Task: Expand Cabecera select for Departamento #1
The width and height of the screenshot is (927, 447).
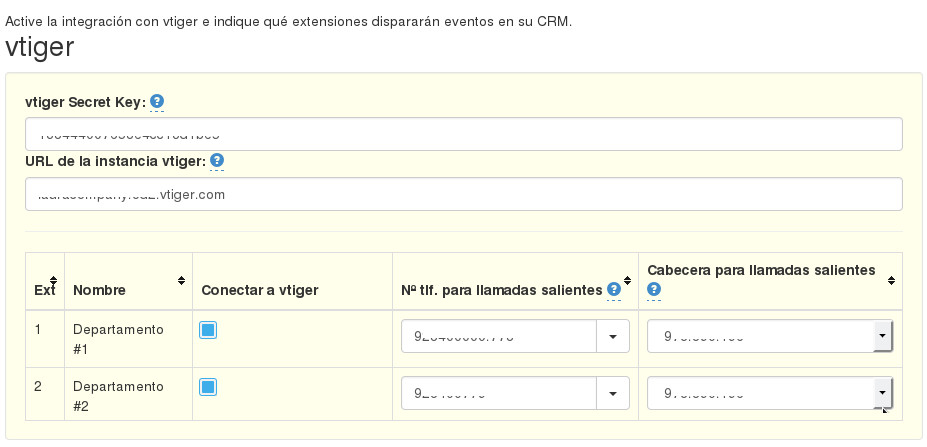Action: pos(882,337)
